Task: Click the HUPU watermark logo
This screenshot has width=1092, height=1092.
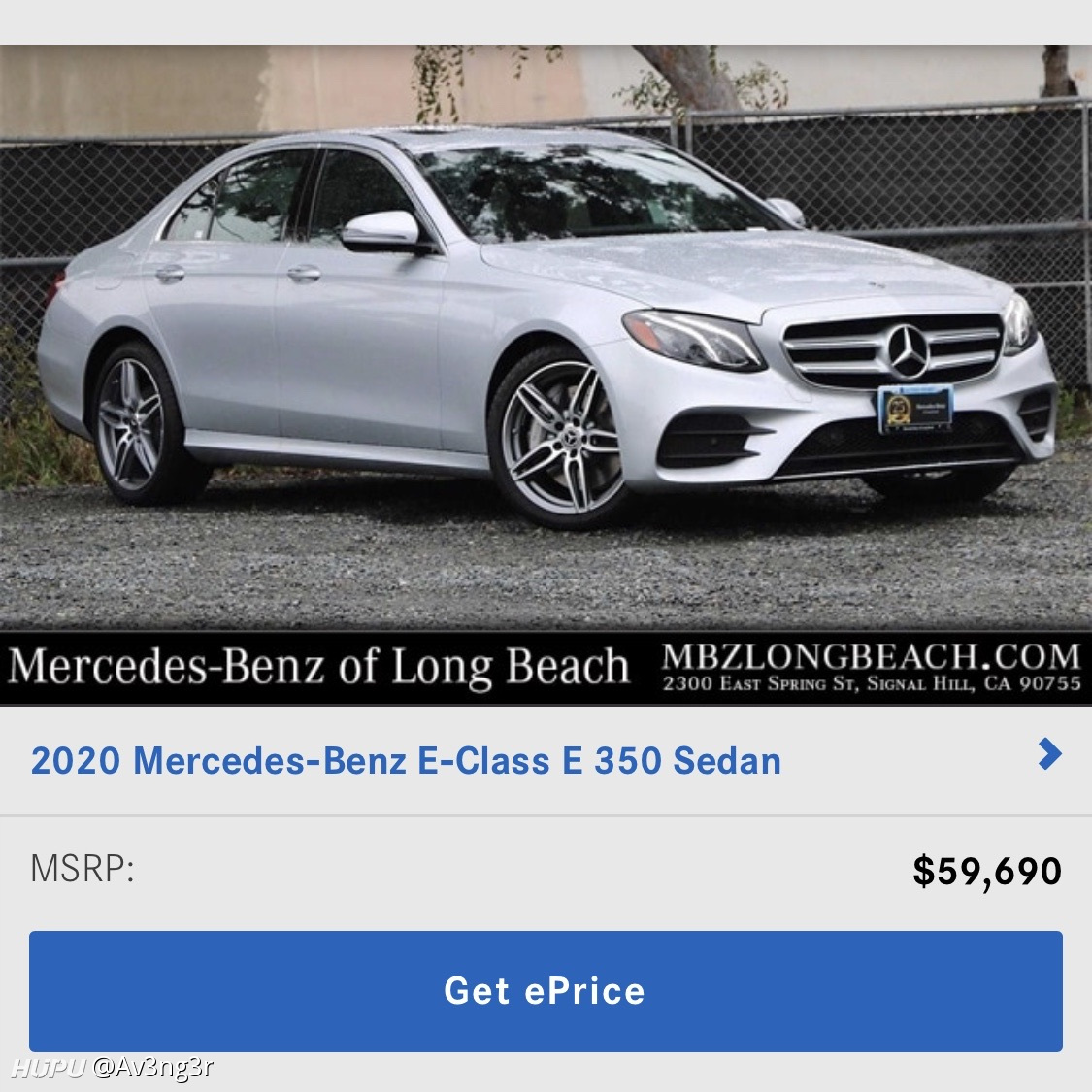Action: (49, 1068)
